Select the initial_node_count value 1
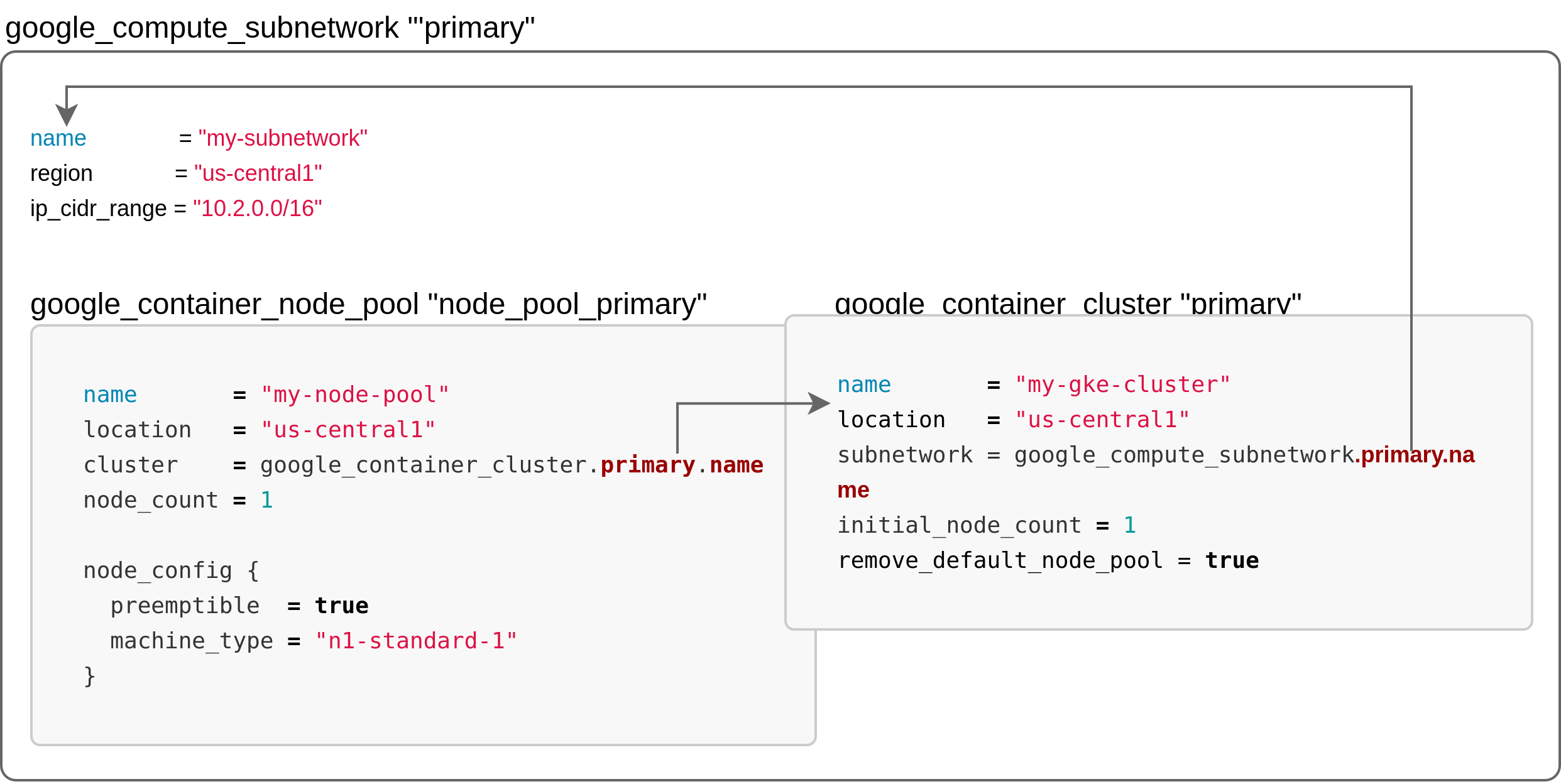Screen dimensions: 1561x784 pos(1129,525)
